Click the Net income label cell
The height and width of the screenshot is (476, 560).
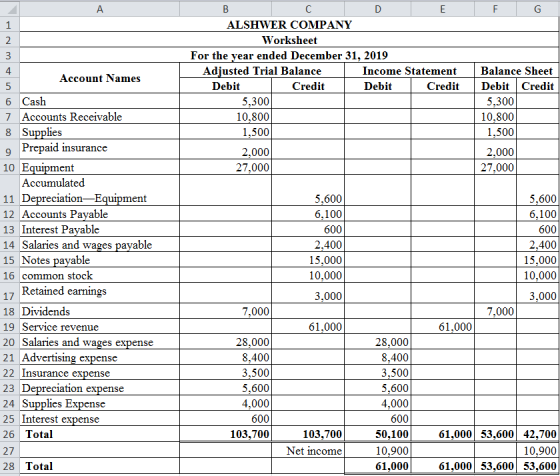[308, 451]
